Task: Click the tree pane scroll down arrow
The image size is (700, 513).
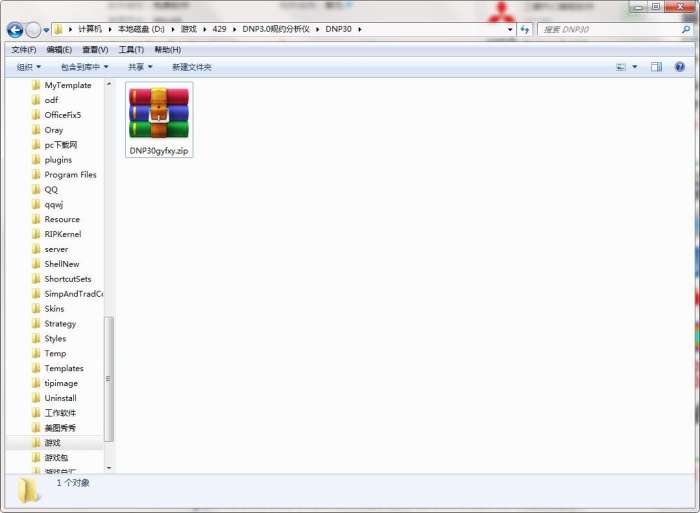Action: [x=108, y=468]
